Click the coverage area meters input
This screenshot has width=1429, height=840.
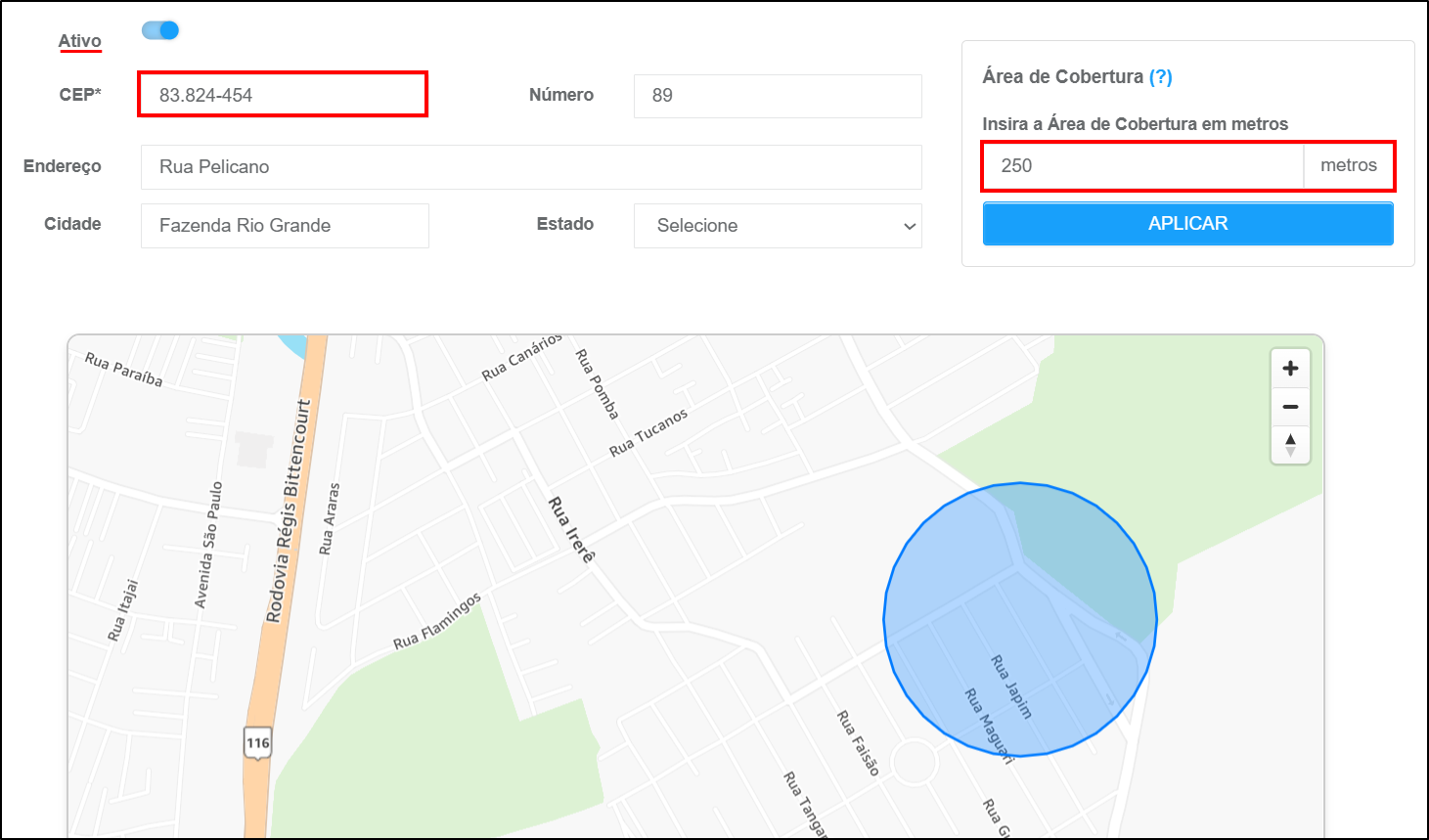tap(1142, 166)
